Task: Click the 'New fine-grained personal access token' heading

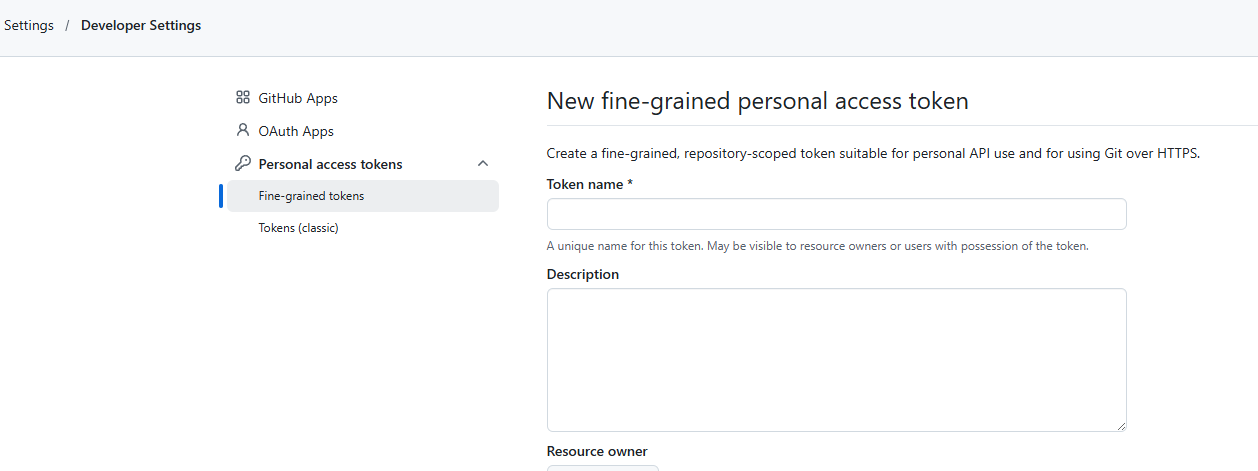Action: point(758,101)
